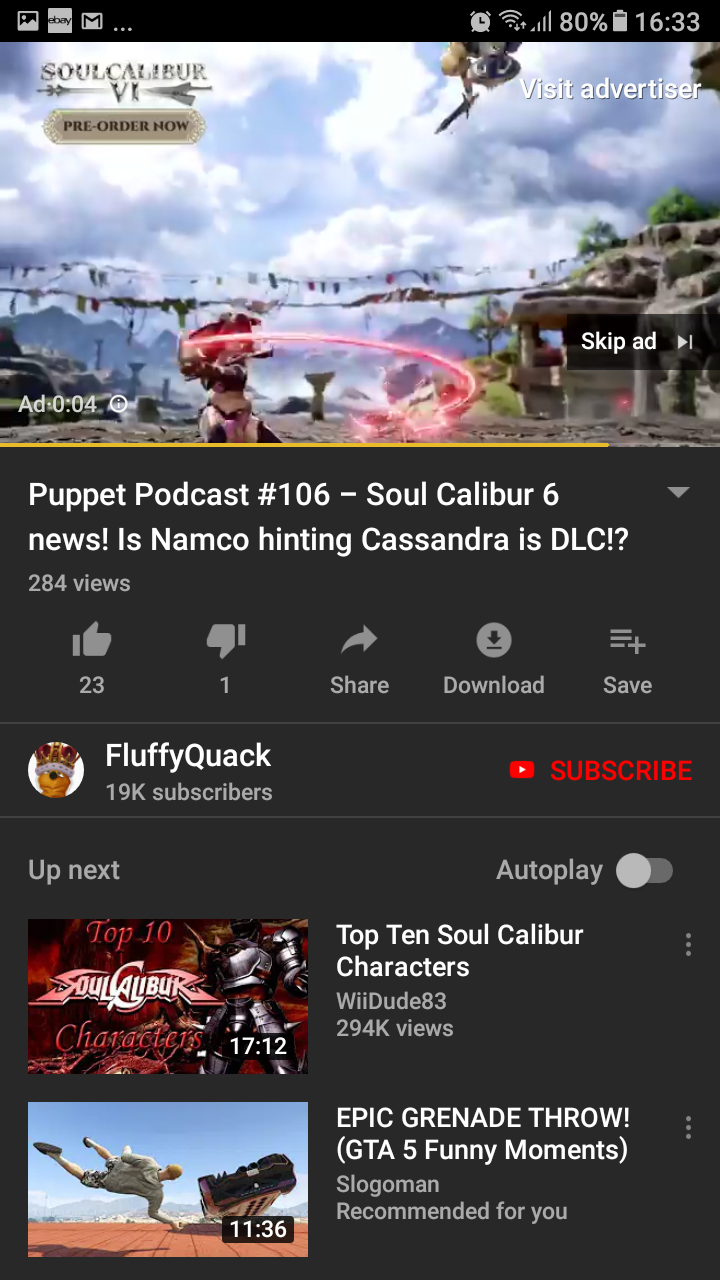Image resolution: width=720 pixels, height=1280 pixels.
Task: Tap the thumbs down dislike icon
Action: tap(226, 641)
